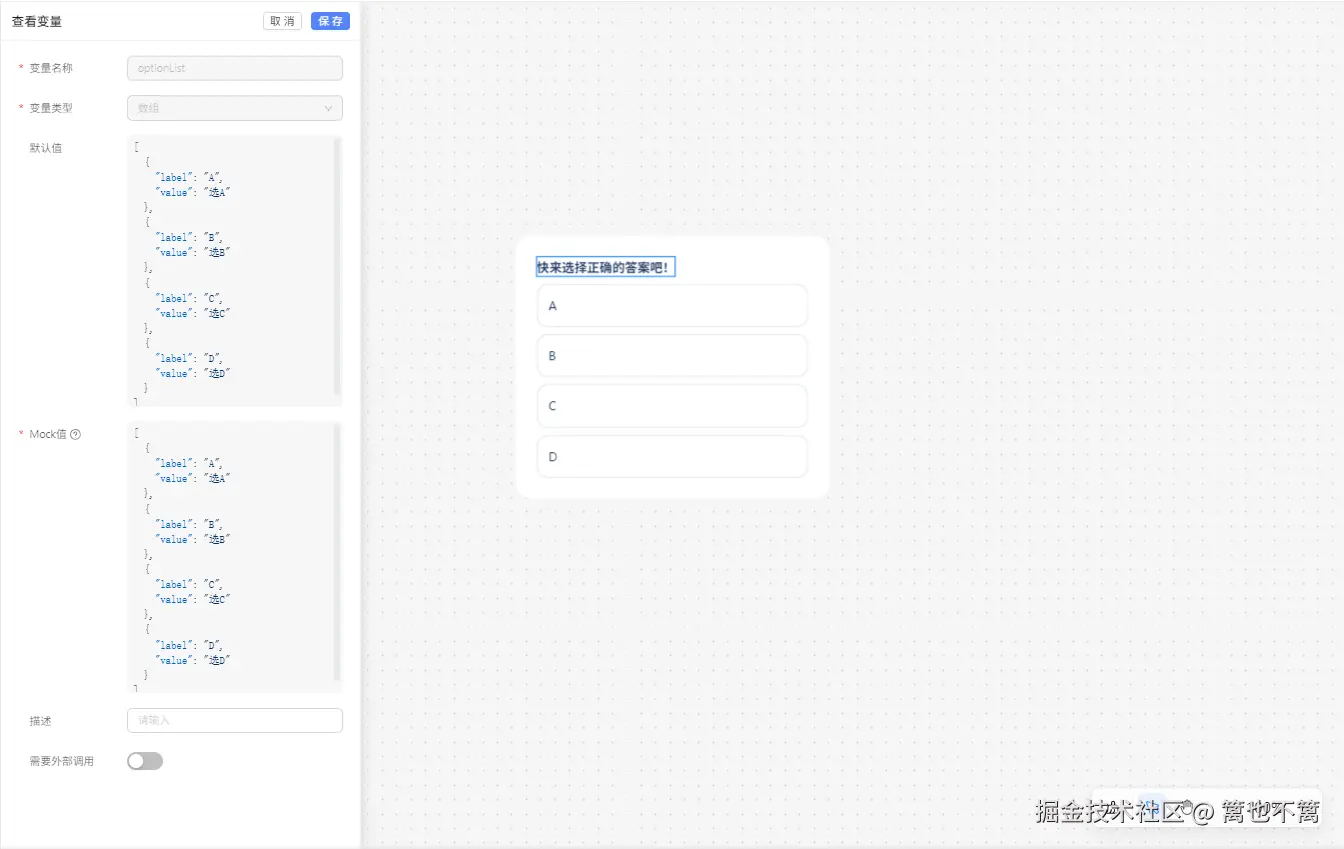Click "label": "D" in the 默认值 editor
The height and width of the screenshot is (849, 1344).
[190, 358]
